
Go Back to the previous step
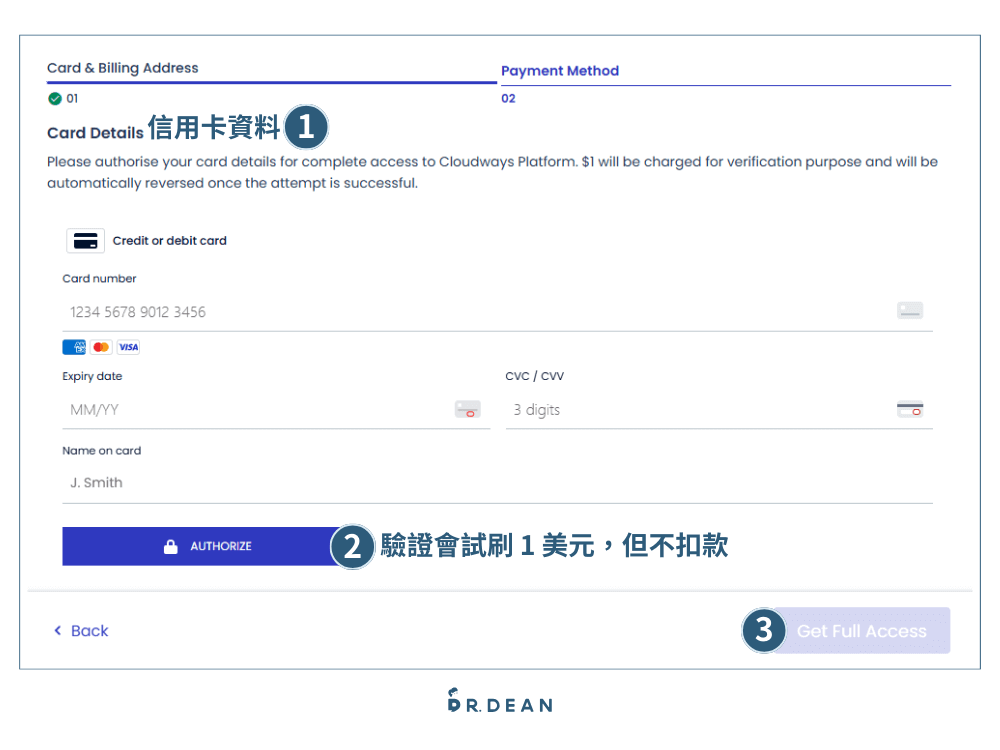click(x=81, y=631)
